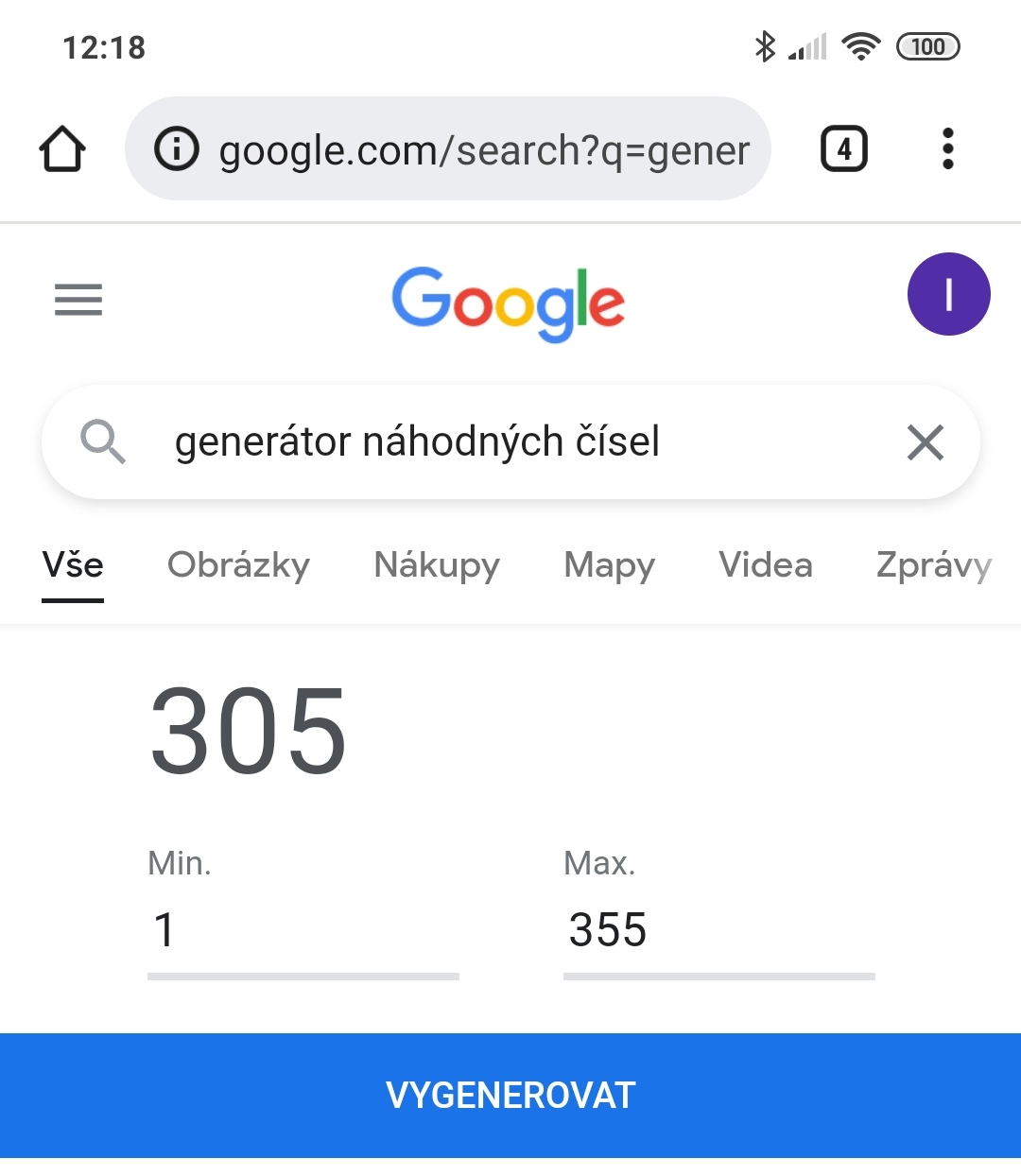Switch to the Zprávy tab
The height and width of the screenshot is (1176, 1021).
(933, 565)
